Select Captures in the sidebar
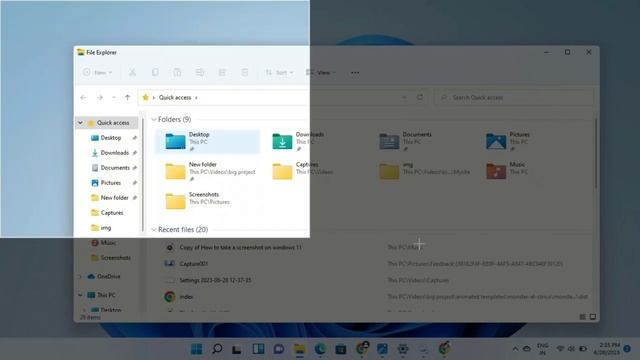 click(112, 213)
